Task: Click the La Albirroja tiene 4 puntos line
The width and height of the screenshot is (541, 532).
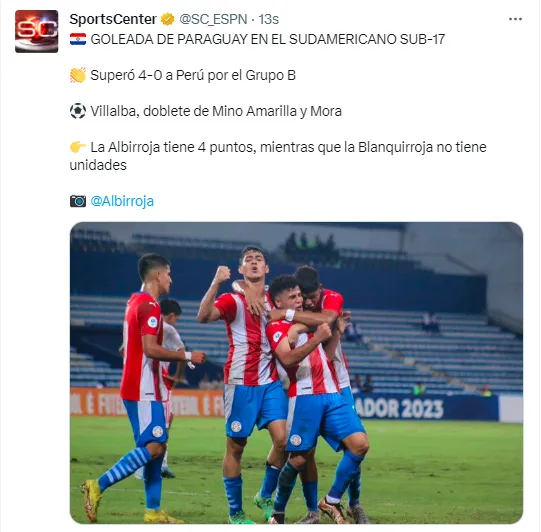Action: click(278, 156)
